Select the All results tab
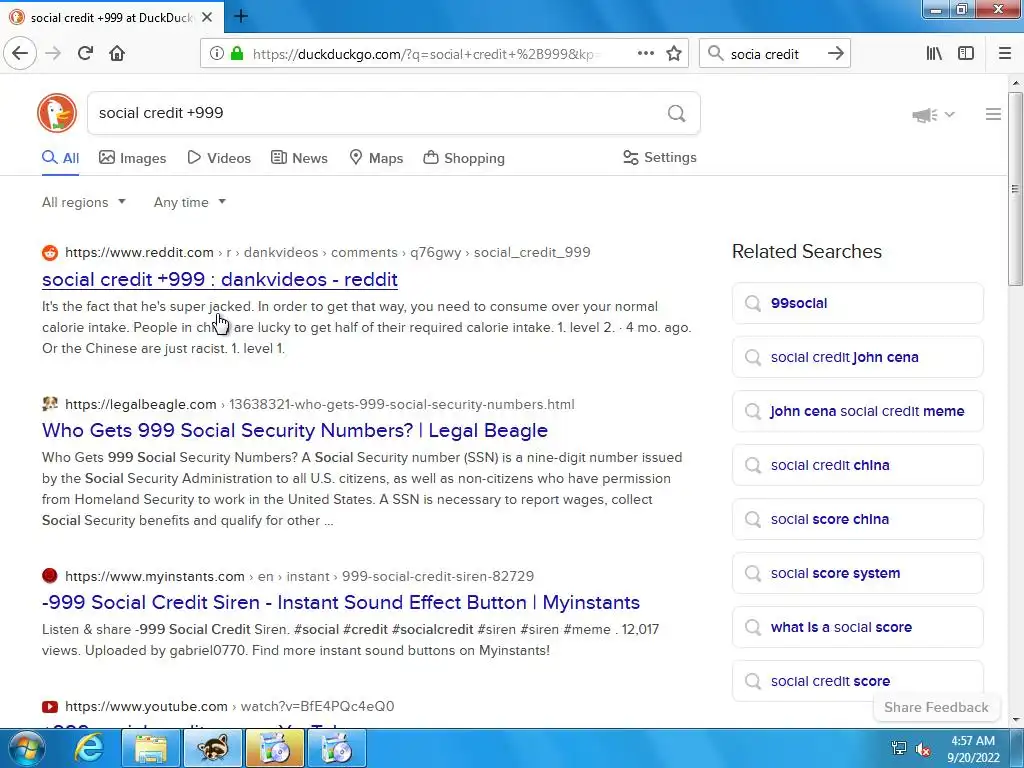The image size is (1024, 768). (x=60, y=158)
